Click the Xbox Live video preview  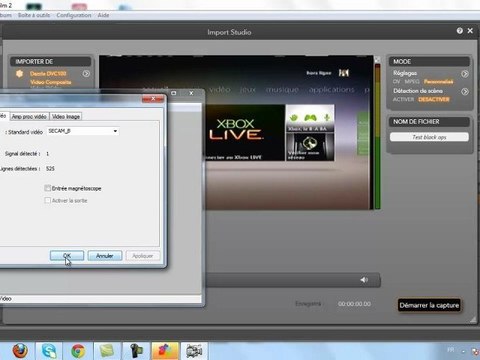(236, 132)
